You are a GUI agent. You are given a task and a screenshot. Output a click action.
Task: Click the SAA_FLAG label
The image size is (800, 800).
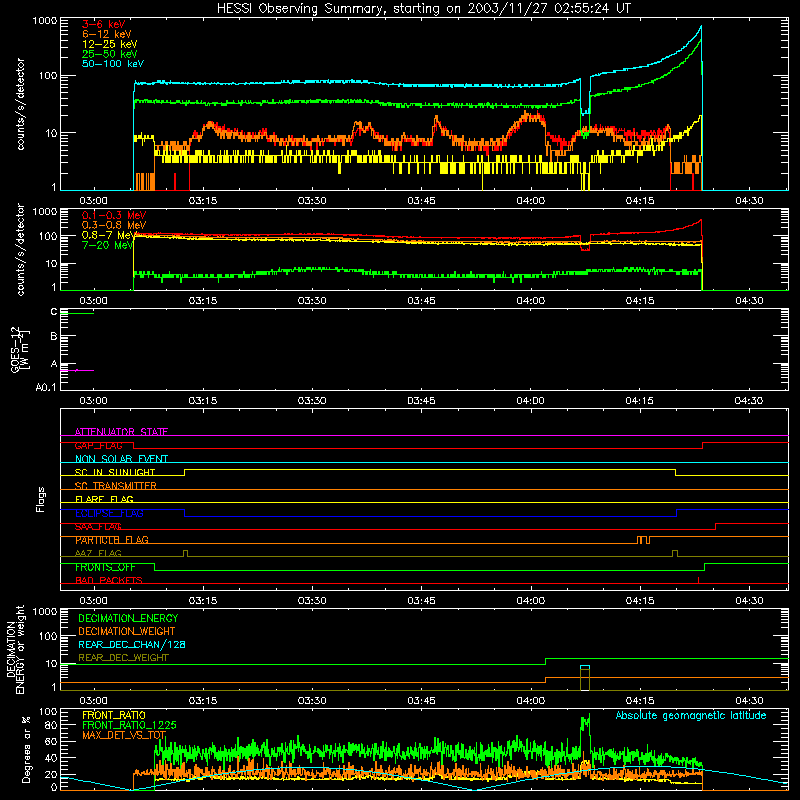[x=98, y=527]
